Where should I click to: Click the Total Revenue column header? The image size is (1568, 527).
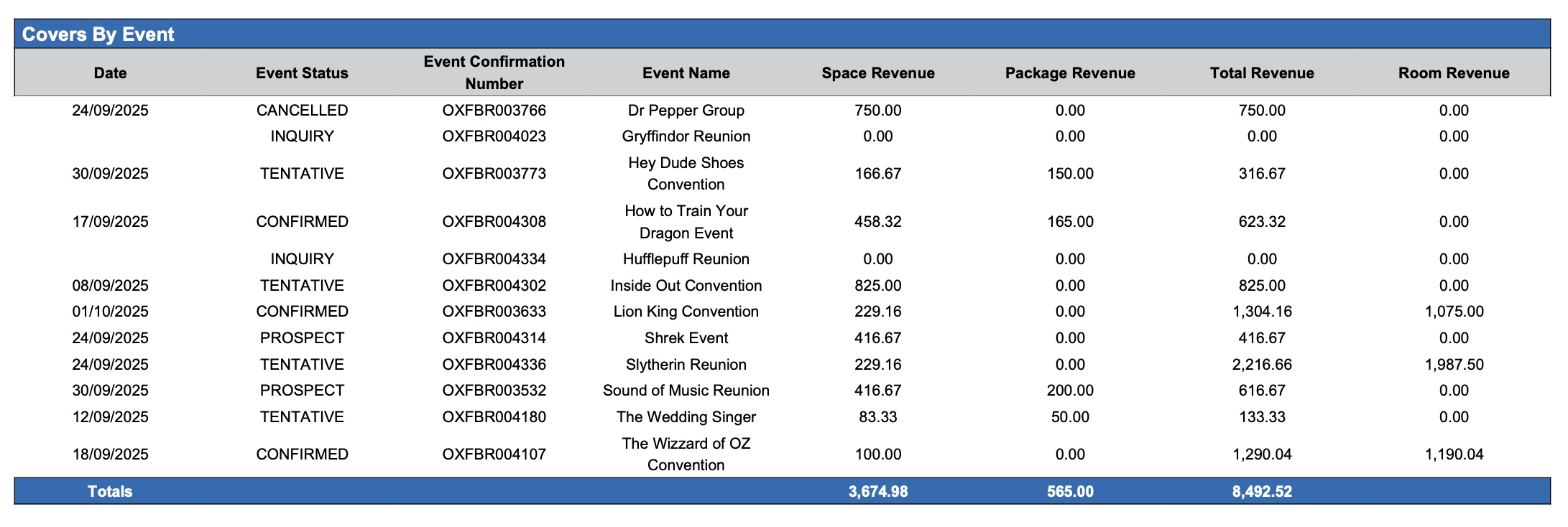point(1261,73)
